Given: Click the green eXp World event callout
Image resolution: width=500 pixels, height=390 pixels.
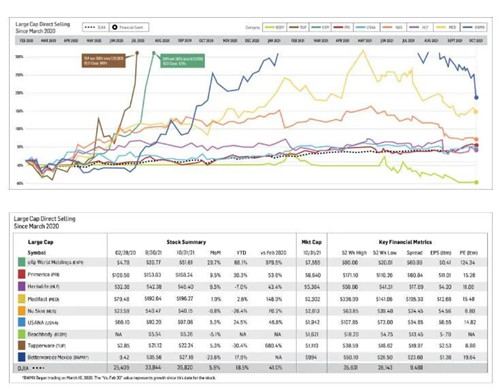Looking at the screenshot, I should coord(182,61).
